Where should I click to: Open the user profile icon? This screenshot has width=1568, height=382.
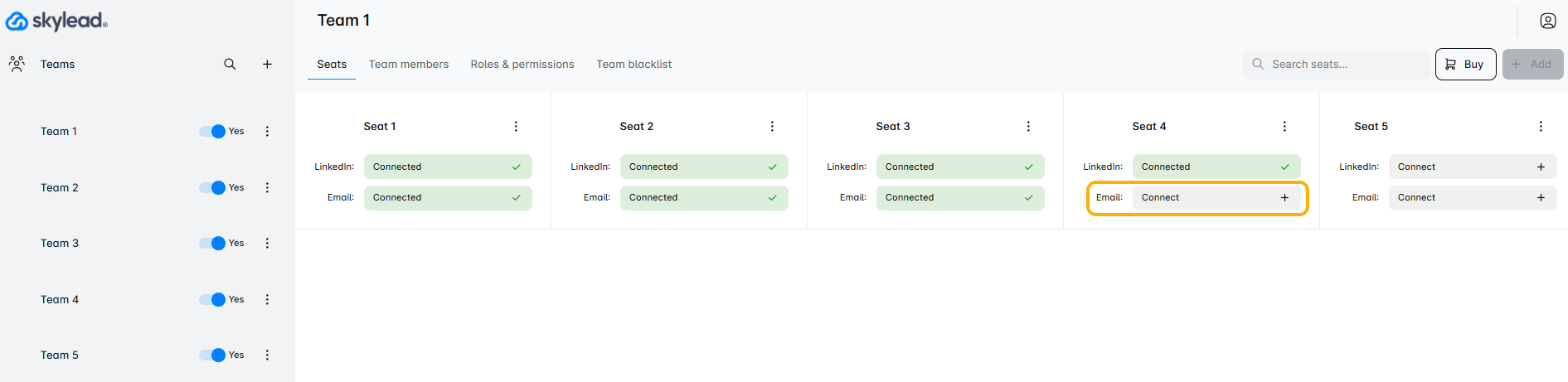point(1547,21)
